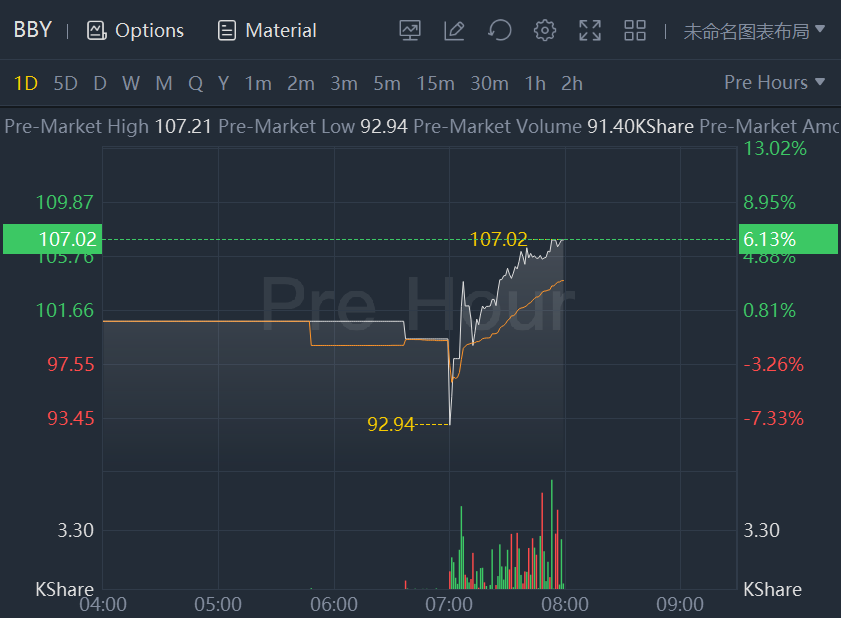This screenshot has width=841, height=618.
Task: Open the chart indicators monitor icon
Action: coord(410,30)
